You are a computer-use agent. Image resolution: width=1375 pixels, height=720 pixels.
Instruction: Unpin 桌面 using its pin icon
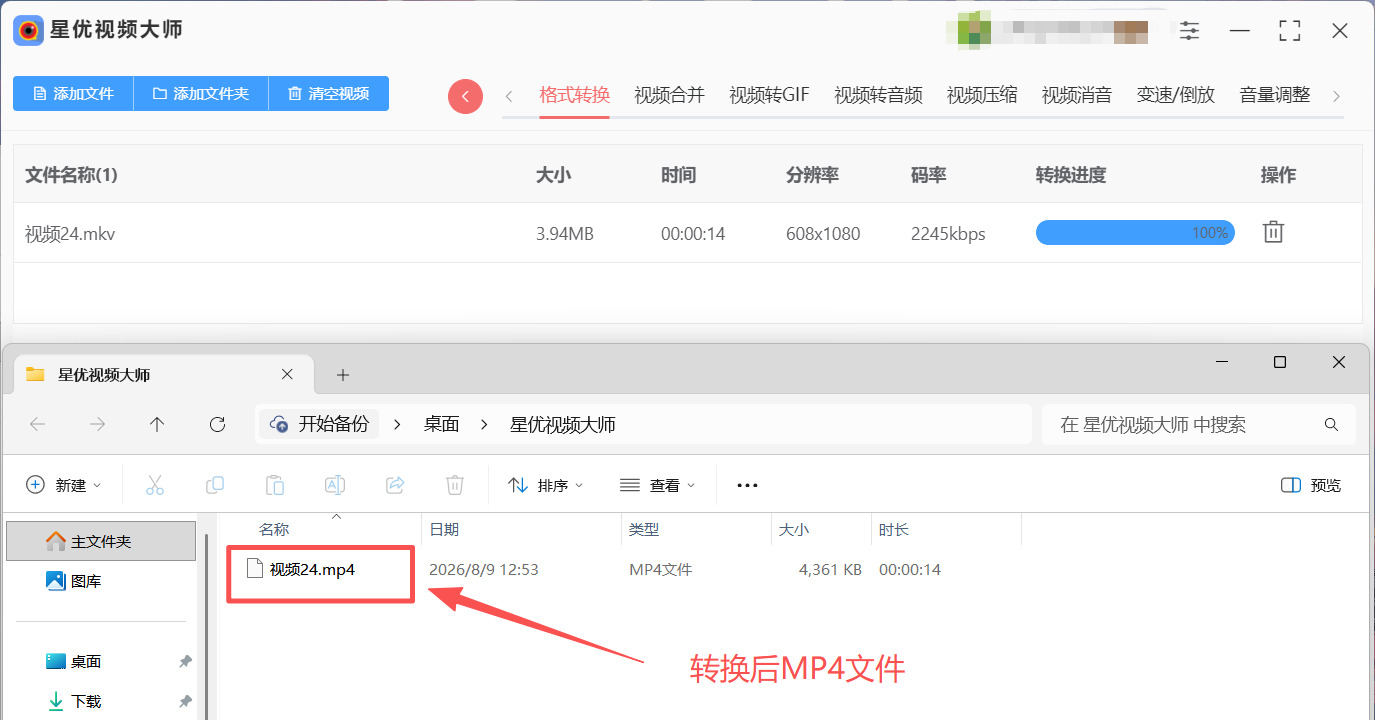185,661
